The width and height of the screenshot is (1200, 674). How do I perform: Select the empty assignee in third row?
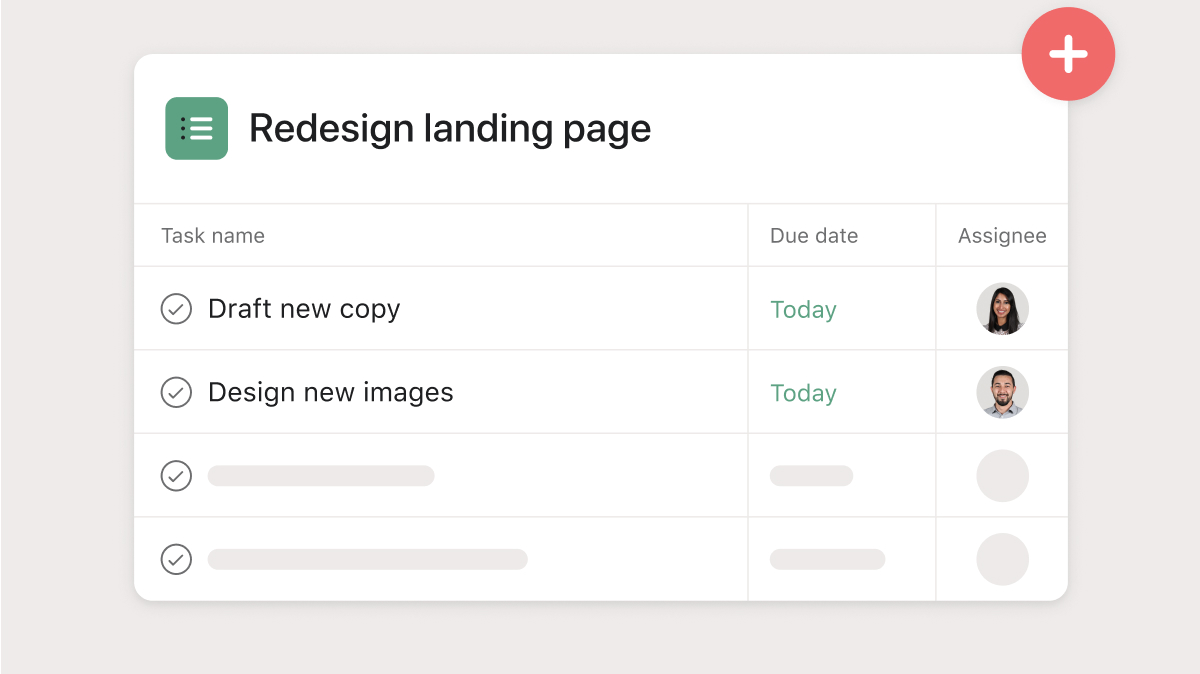[x=1002, y=476]
